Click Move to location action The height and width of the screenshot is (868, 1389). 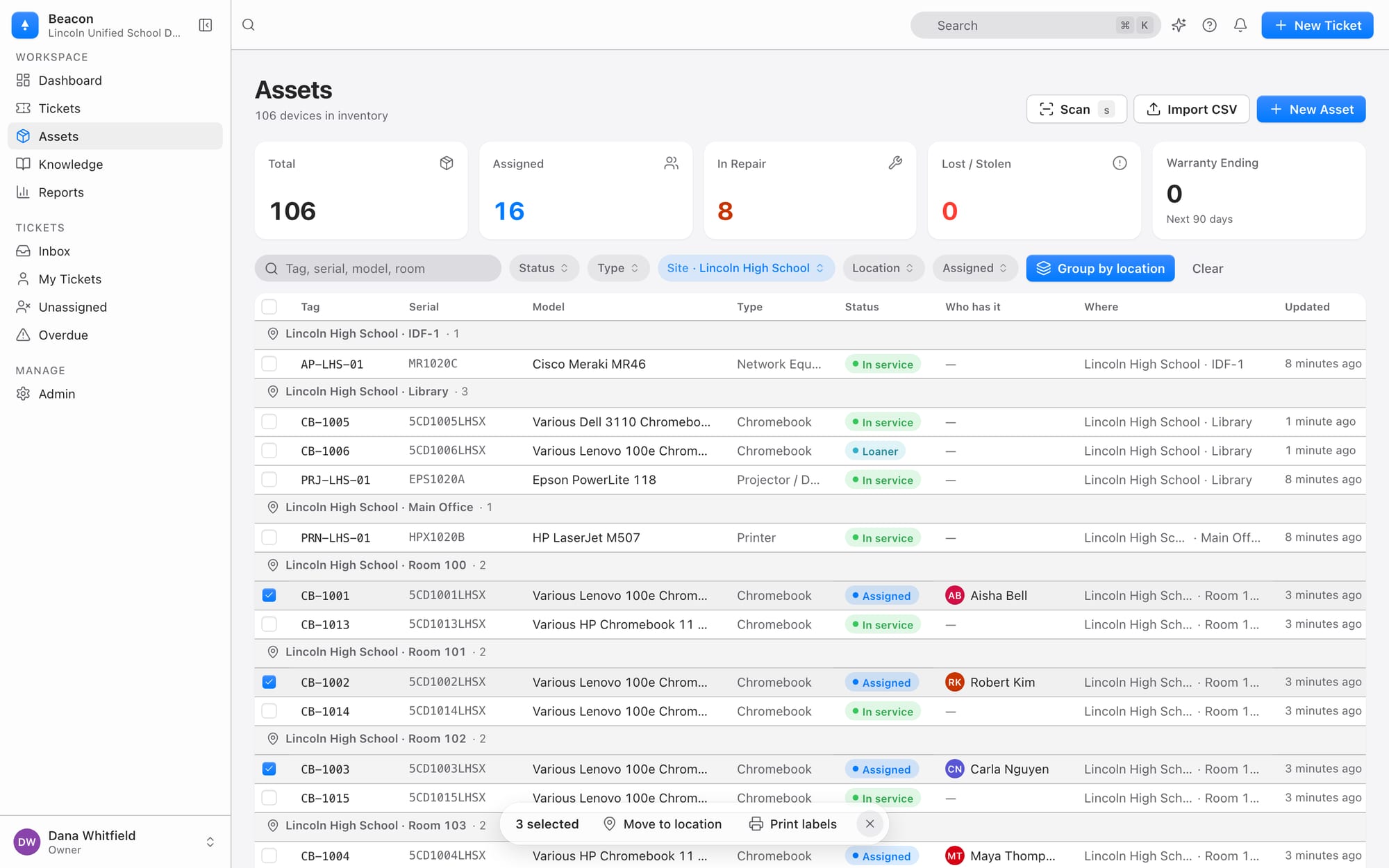(x=663, y=824)
